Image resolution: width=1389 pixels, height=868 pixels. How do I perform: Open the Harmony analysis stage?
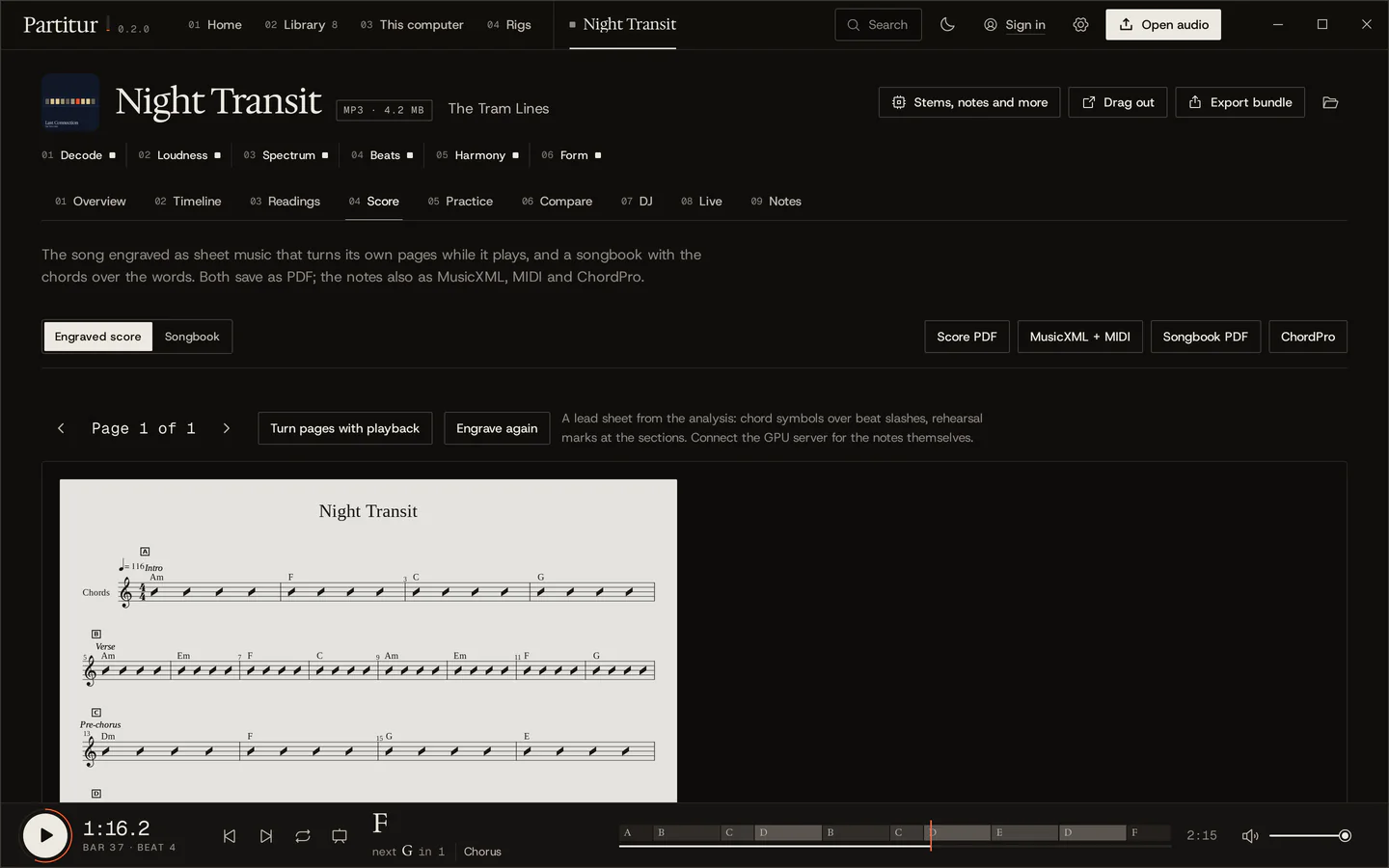(x=477, y=155)
